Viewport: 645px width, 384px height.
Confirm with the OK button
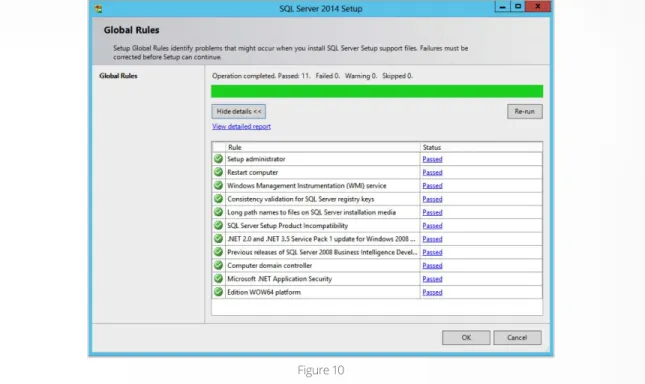point(466,338)
